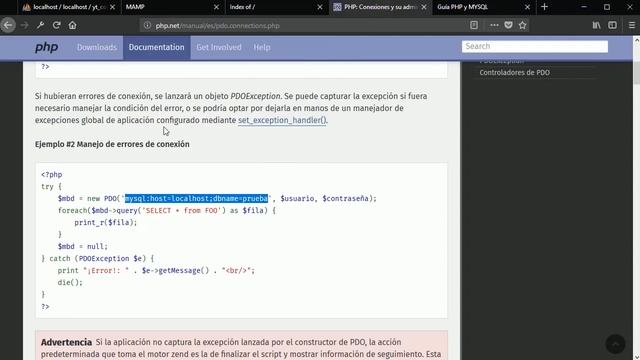Close the Index of / tab
The image size is (640, 360).
pyautogui.click(x=320, y=7)
